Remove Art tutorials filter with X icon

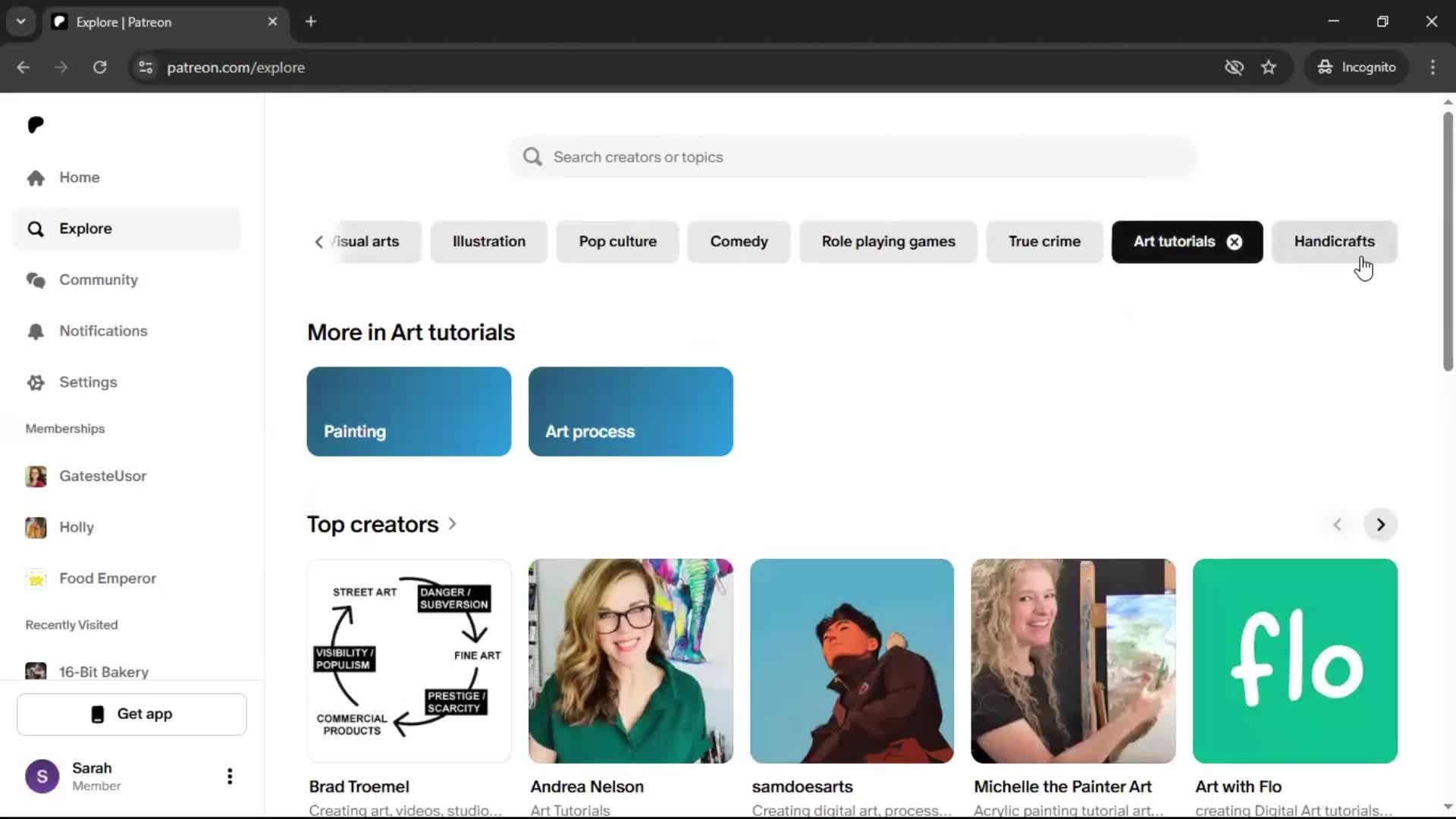point(1235,242)
